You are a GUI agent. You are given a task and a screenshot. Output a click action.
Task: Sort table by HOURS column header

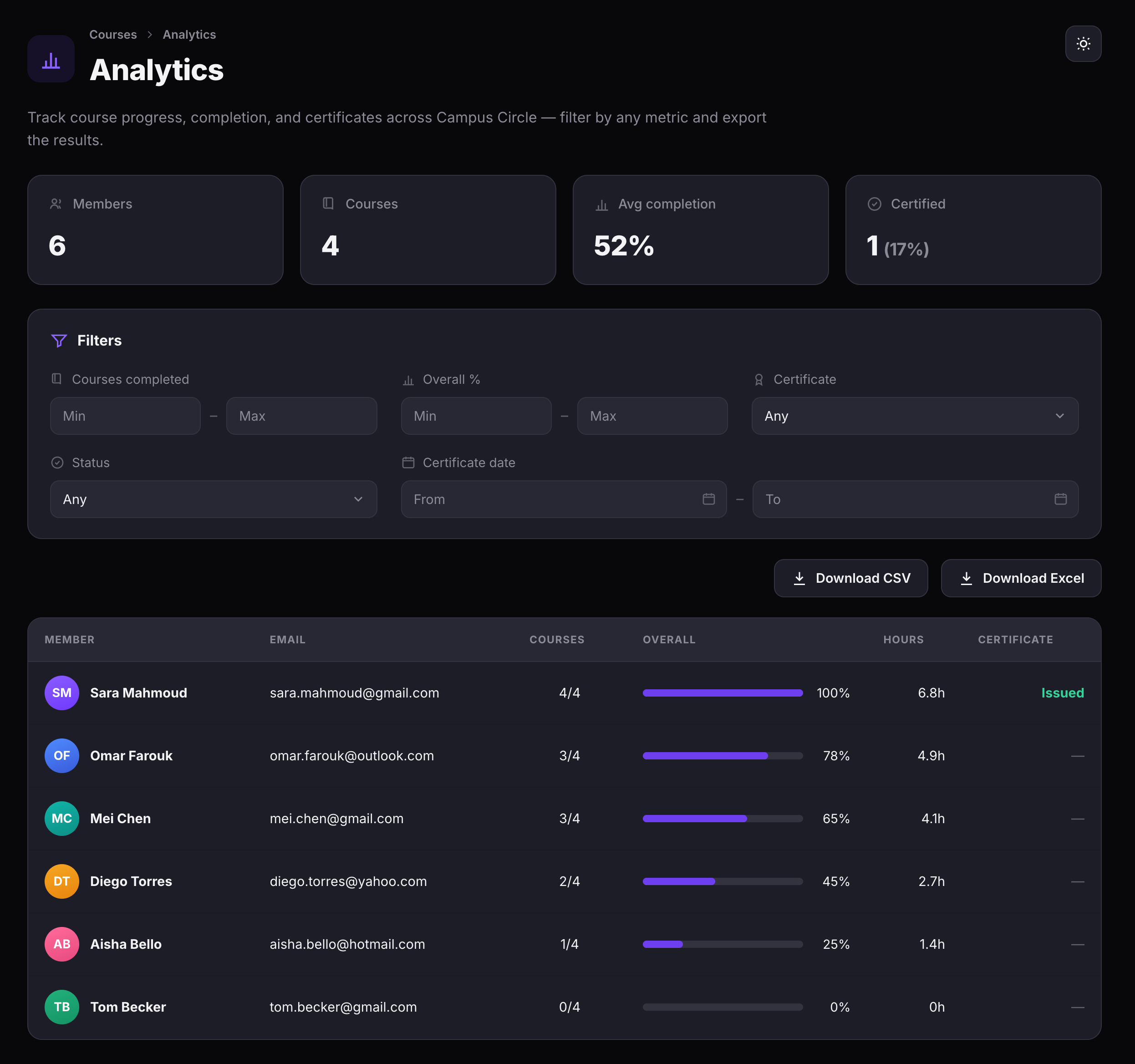903,640
